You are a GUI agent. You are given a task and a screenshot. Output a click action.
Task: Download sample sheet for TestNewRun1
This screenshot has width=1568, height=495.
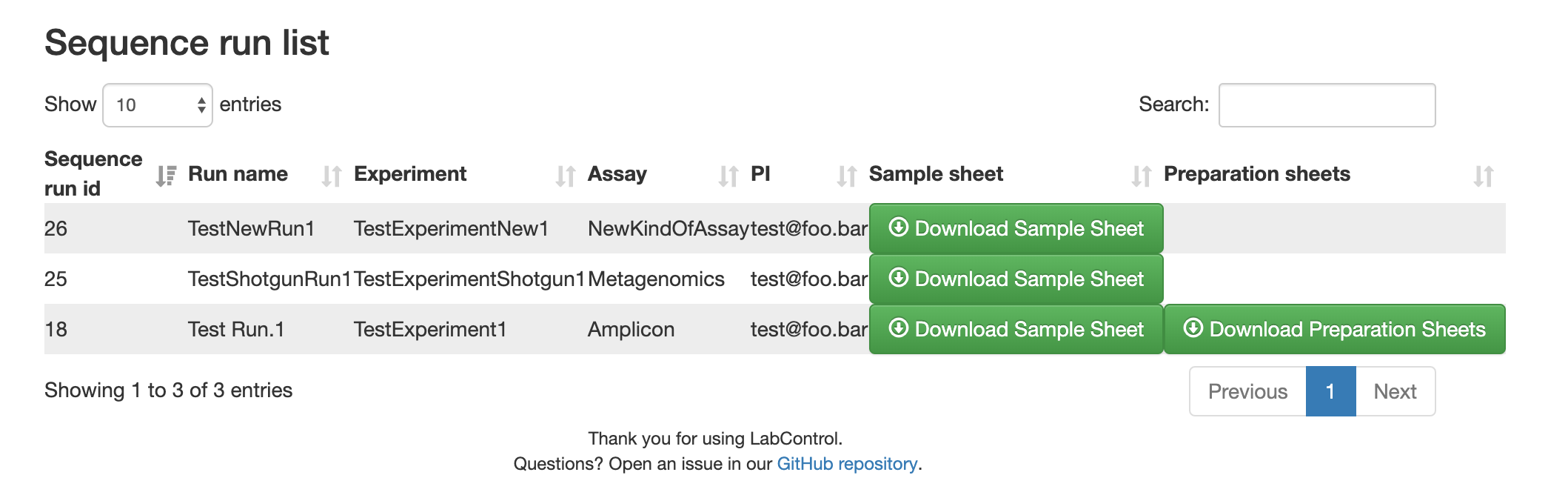(x=1016, y=228)
